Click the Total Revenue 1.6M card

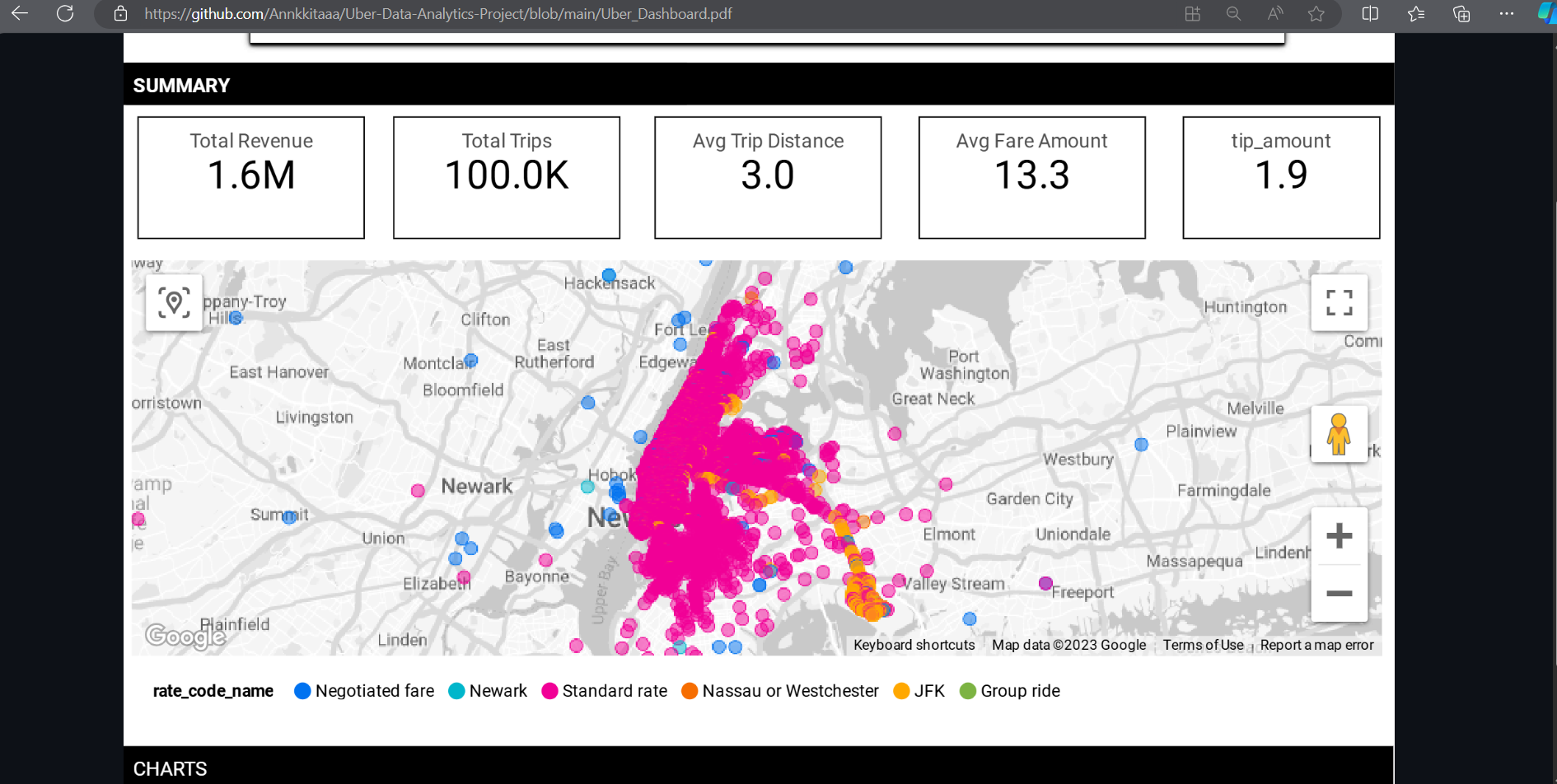pos(251,178)
